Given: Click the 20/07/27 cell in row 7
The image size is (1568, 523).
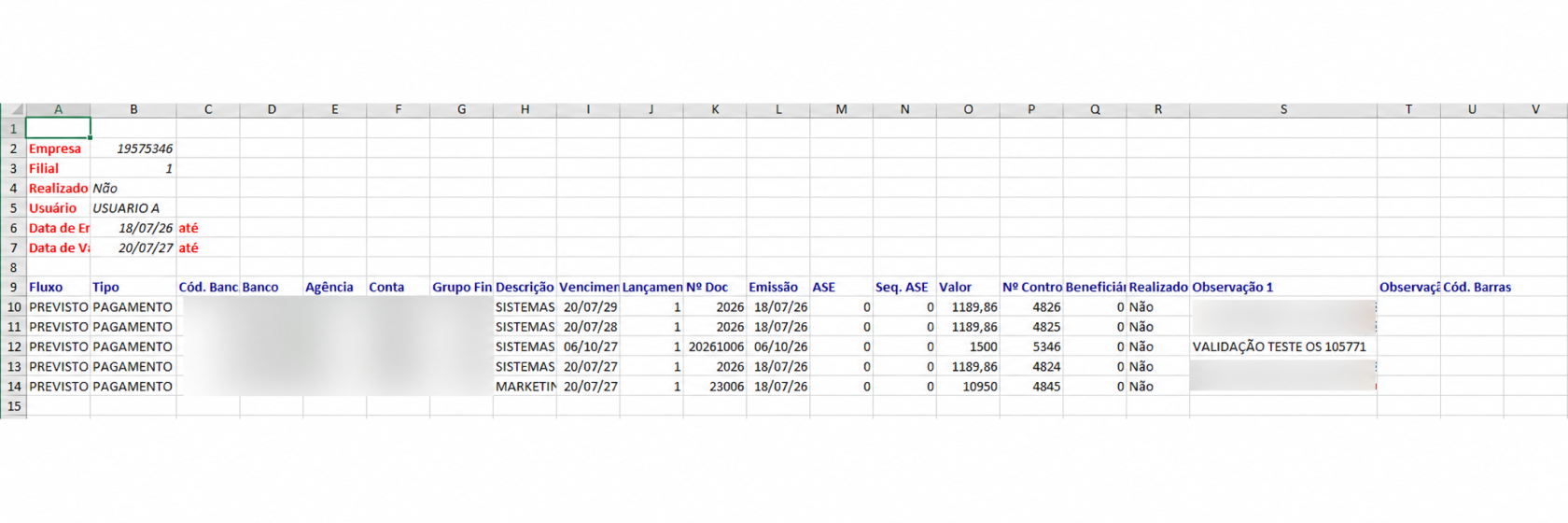Looking at the screenshot, I should tap(133, 247).
